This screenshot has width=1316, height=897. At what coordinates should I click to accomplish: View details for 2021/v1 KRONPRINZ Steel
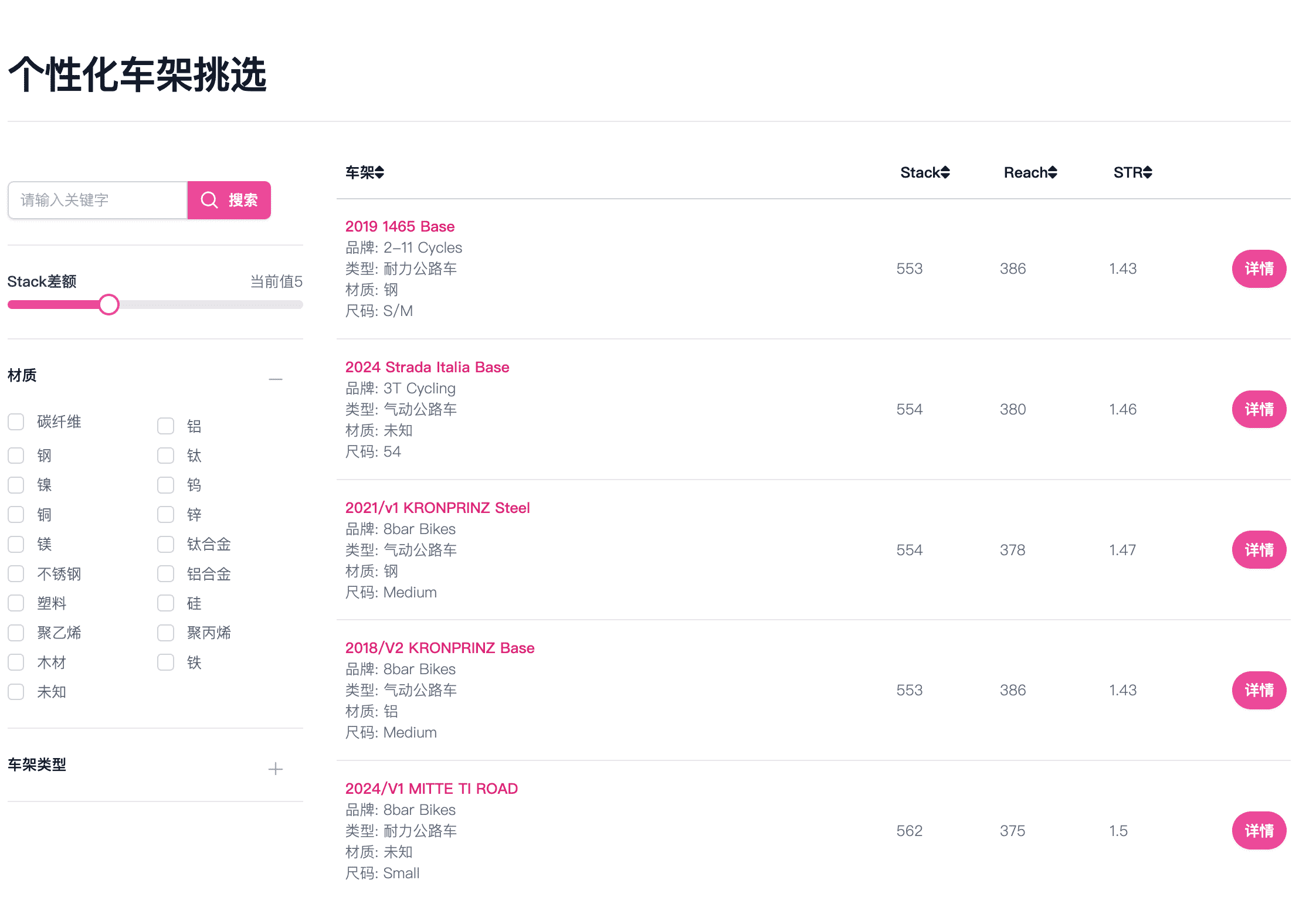coord(1259,550)
